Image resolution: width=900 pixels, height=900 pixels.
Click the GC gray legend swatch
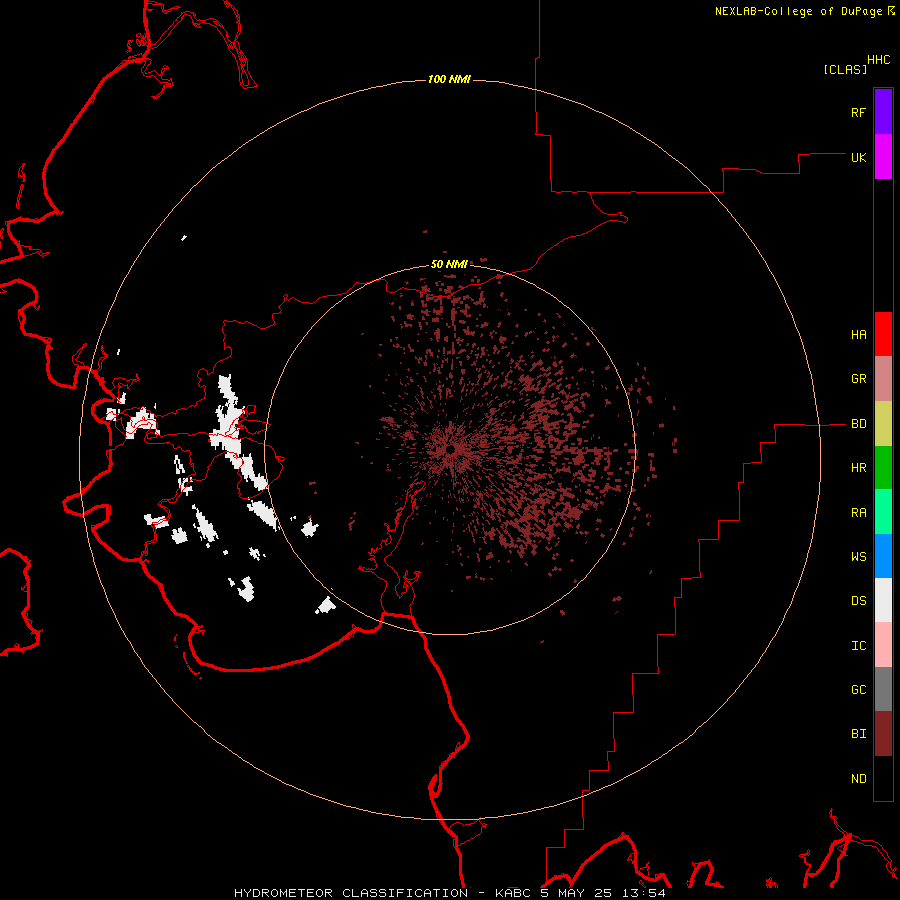coord(883,689)
